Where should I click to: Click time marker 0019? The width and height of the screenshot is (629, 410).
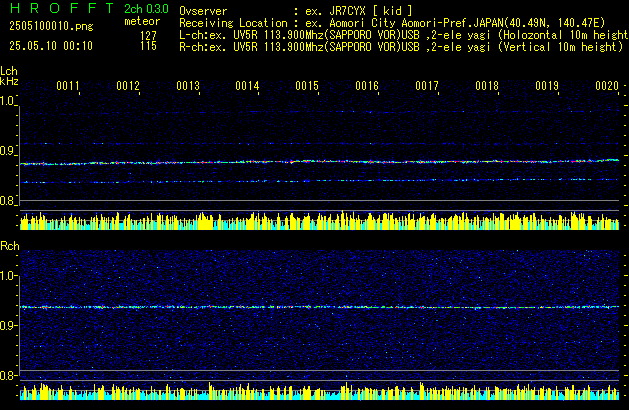coord(547,86)
